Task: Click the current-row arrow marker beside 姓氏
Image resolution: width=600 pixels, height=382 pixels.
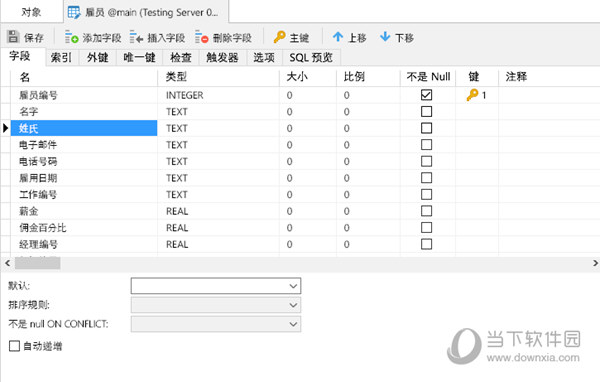Action: click(x=5, y=128)
